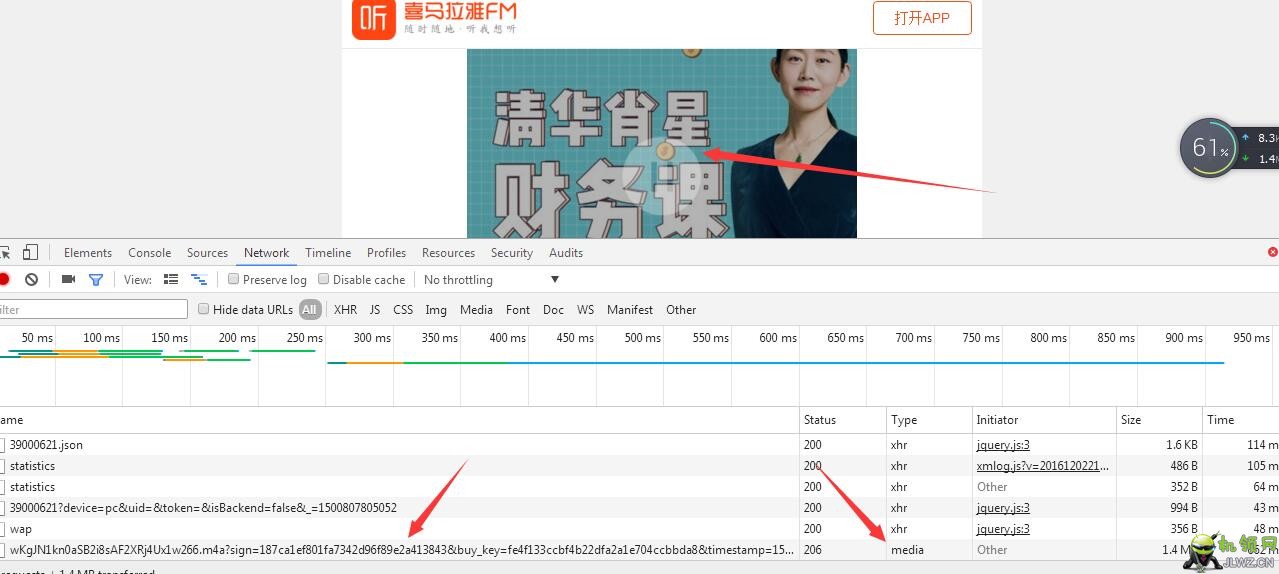Viewport: 1279px width, 574px height.
Task: Filter requests by WS
Action: (x=586, y=310)
